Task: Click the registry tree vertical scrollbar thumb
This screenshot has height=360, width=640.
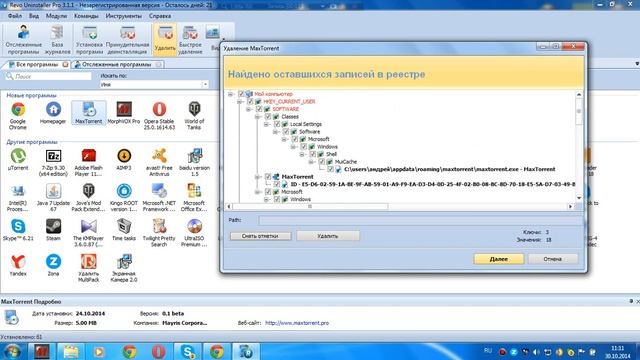Action: pyautogui.click(x=579, y=112)
